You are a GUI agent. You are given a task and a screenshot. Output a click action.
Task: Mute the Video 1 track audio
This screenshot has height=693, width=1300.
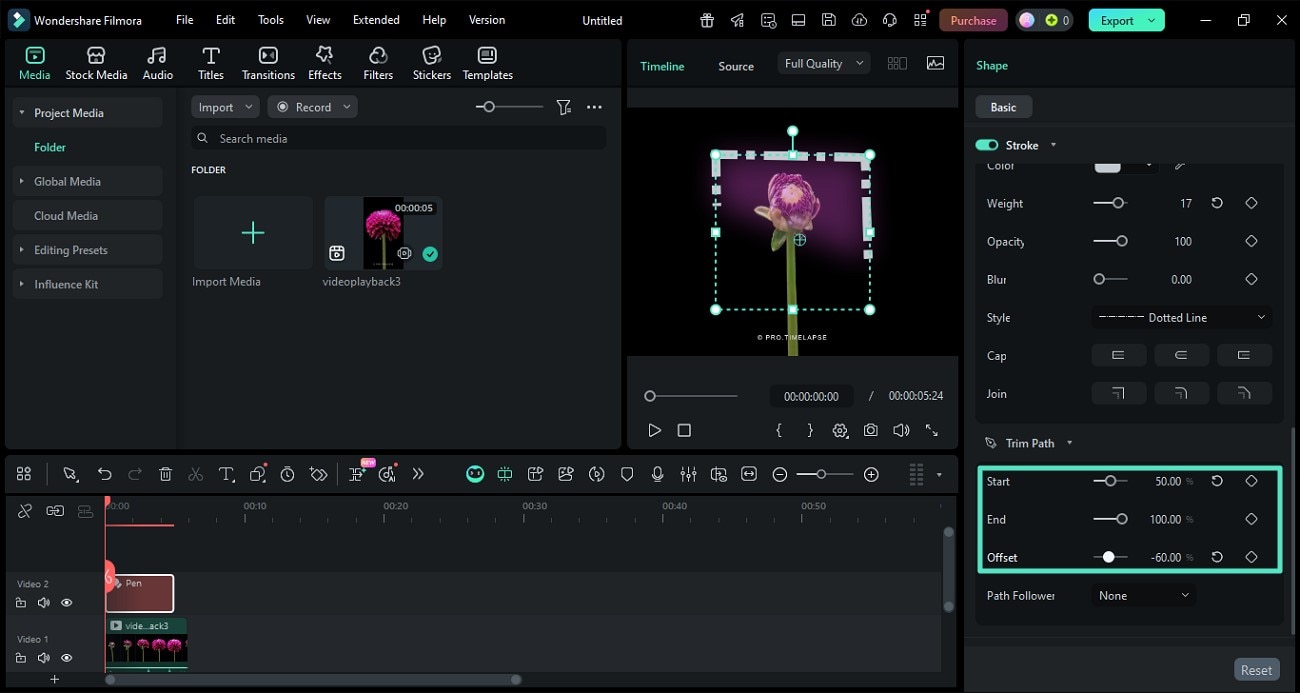pyautogui.click(x=44, y=658)
